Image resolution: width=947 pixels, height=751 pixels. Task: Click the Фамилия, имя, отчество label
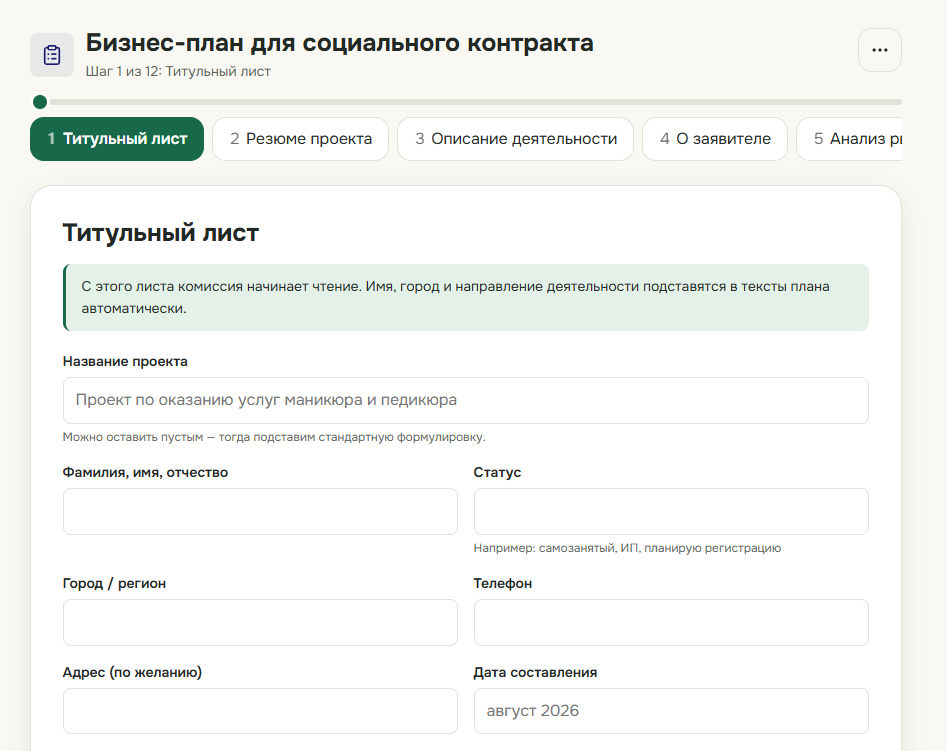146,472
